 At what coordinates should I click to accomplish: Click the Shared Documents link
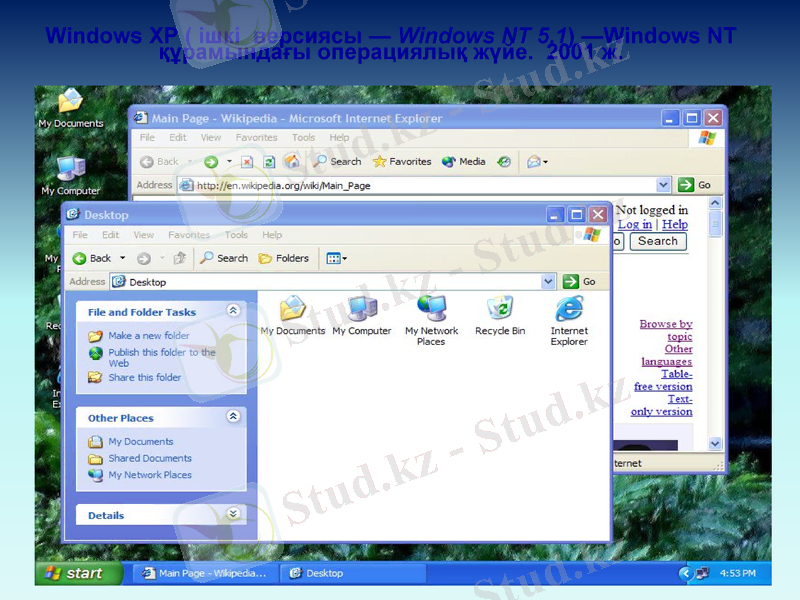coord(149,458)
